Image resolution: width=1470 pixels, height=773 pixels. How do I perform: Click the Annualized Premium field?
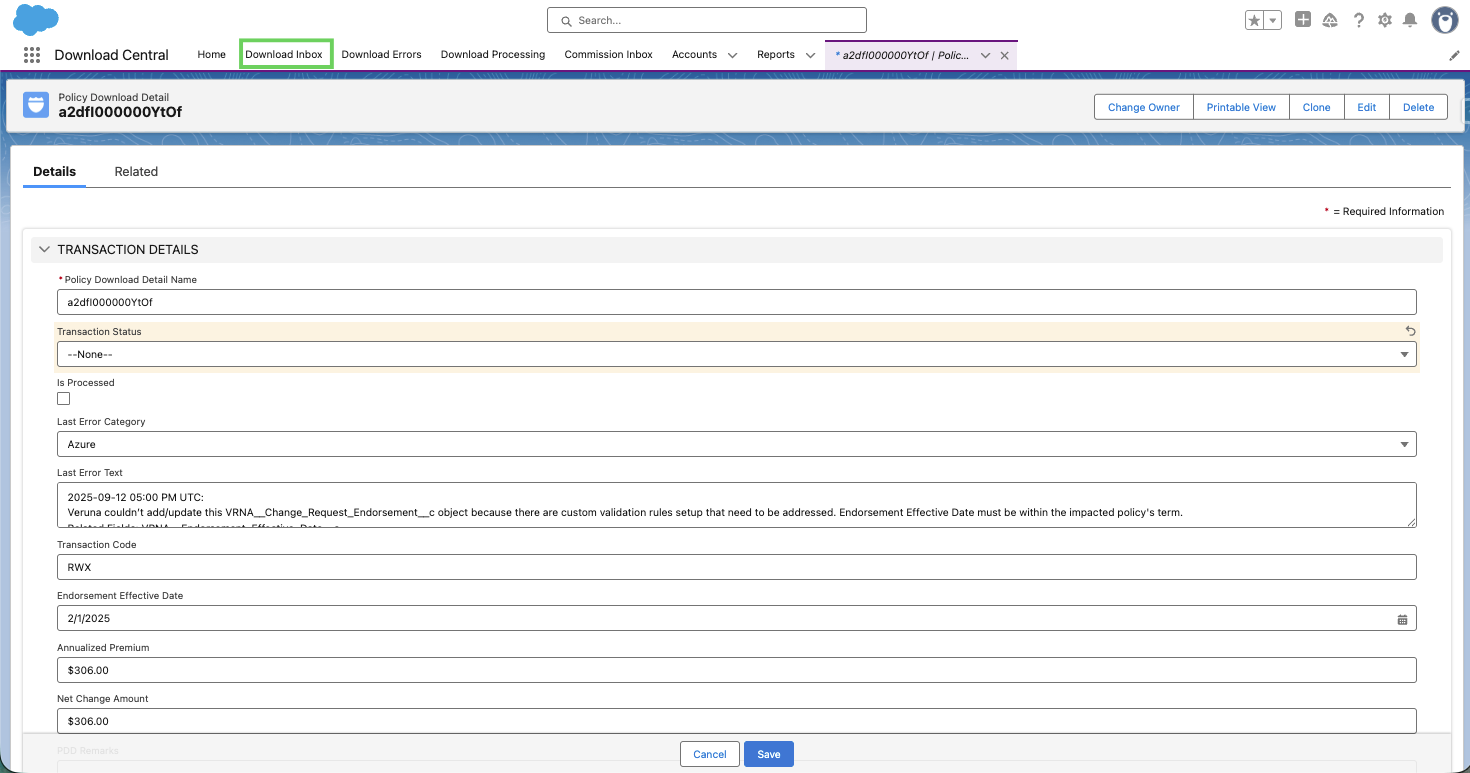[737, 670]
